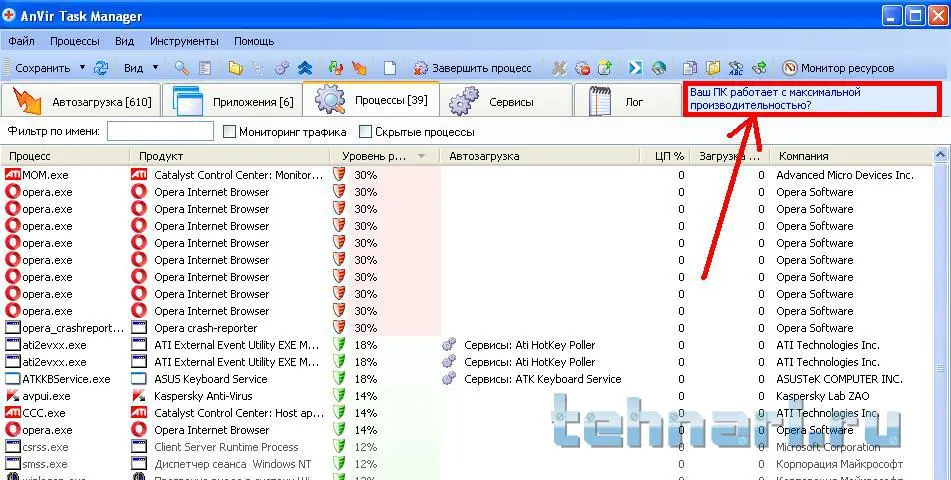This screenshot has width=951, height=480.
Task: Click the refresh arrows icon beside Сохранить
Action: 101,68
